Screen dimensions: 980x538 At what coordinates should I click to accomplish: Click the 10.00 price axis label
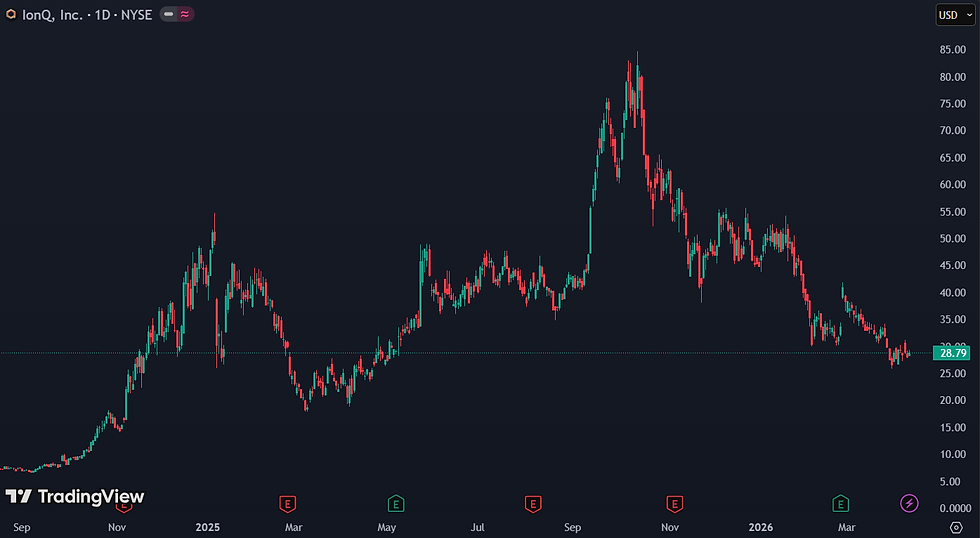[x=952, y=454]
